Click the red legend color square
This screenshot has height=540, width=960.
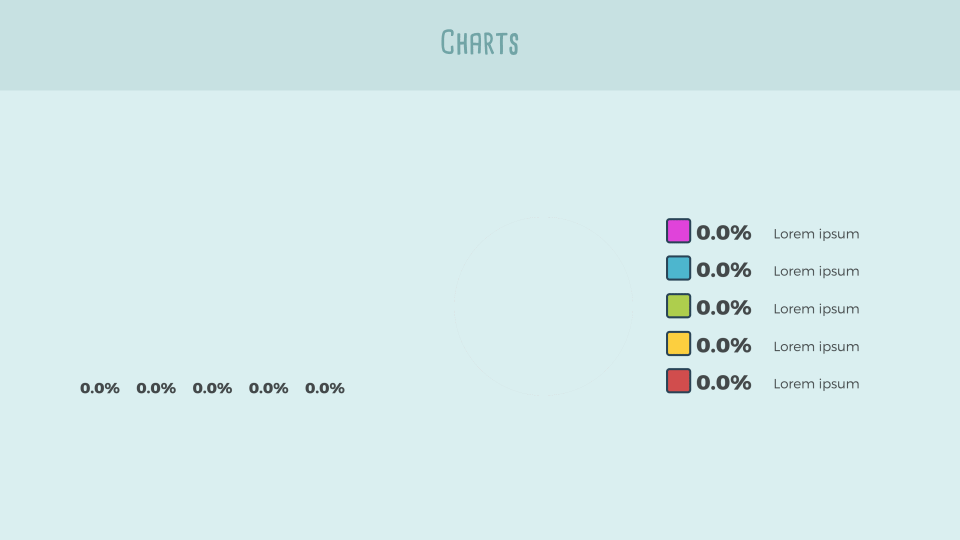tap(678, 381)
